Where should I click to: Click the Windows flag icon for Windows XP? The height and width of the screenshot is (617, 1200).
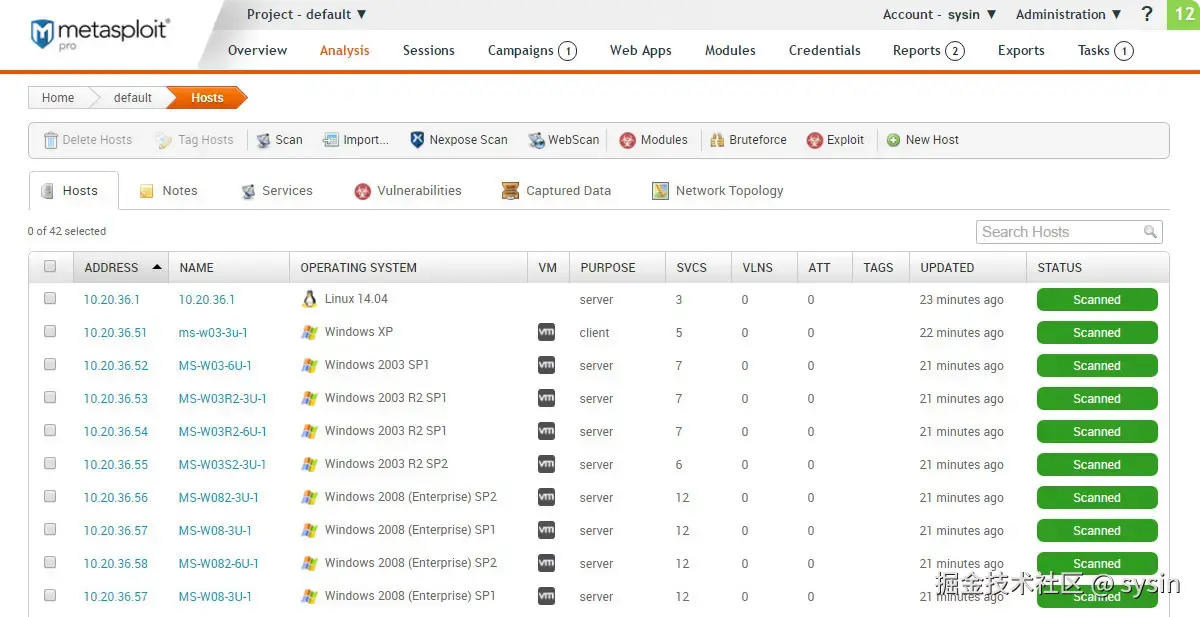pos(309,332)
